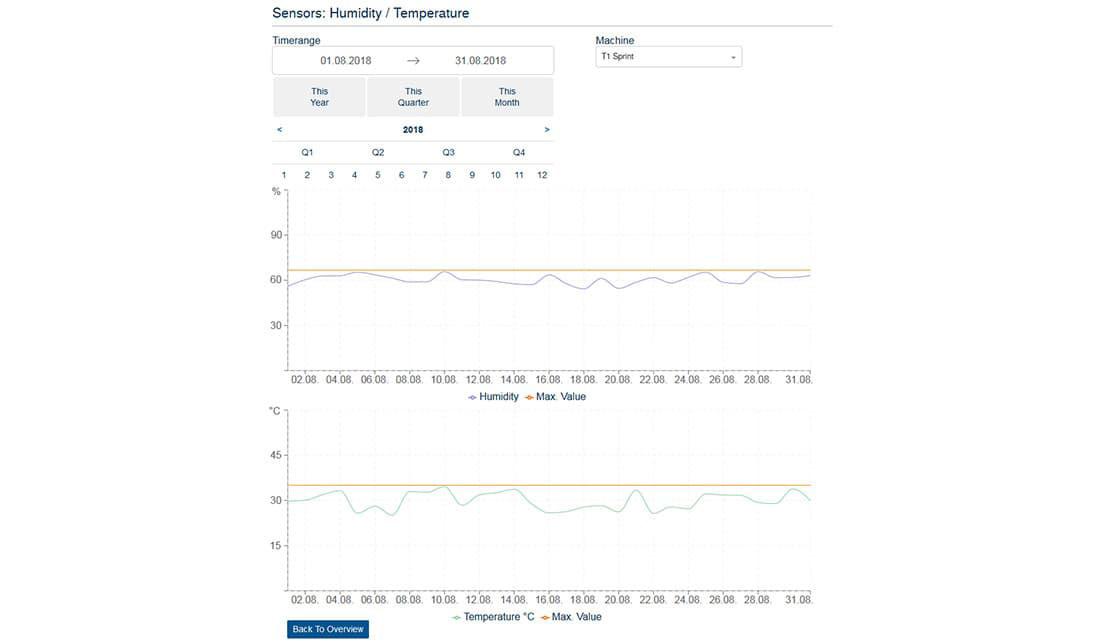This screenshot has width=1100, height=641.
Task: Go Back To Overview
Action: 328,629
